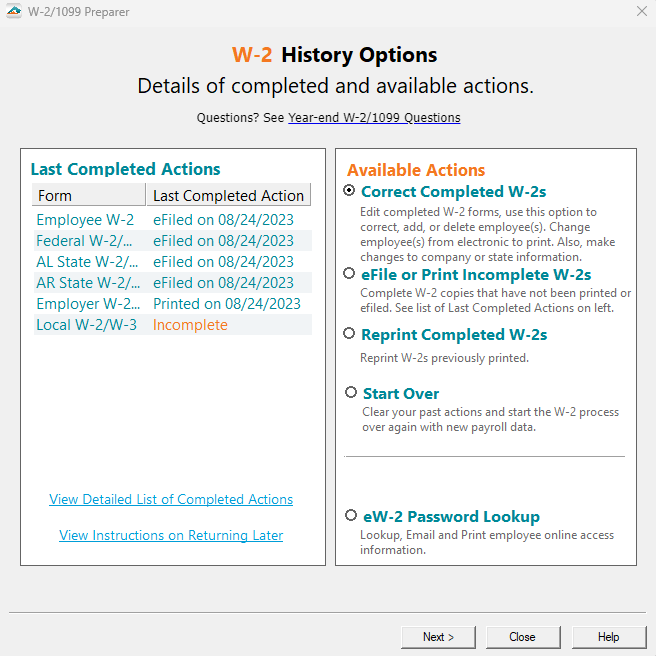Click the Last Completed Action column header
Screen dimensions: 656x656
pyautogui.click(x=228, y=196)
